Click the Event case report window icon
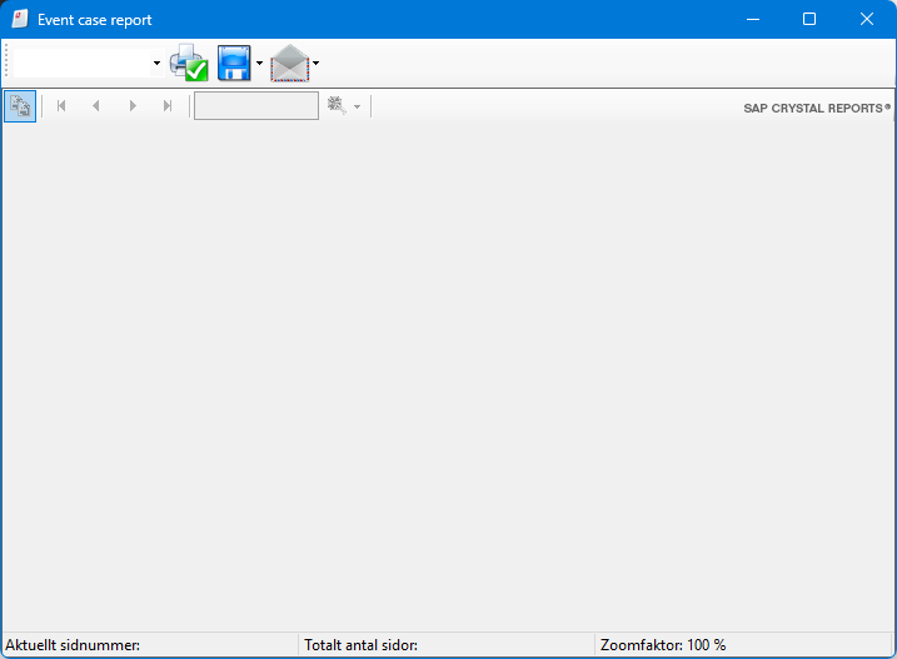The height and width of the screenshot is (659, 897). point(19,19)
